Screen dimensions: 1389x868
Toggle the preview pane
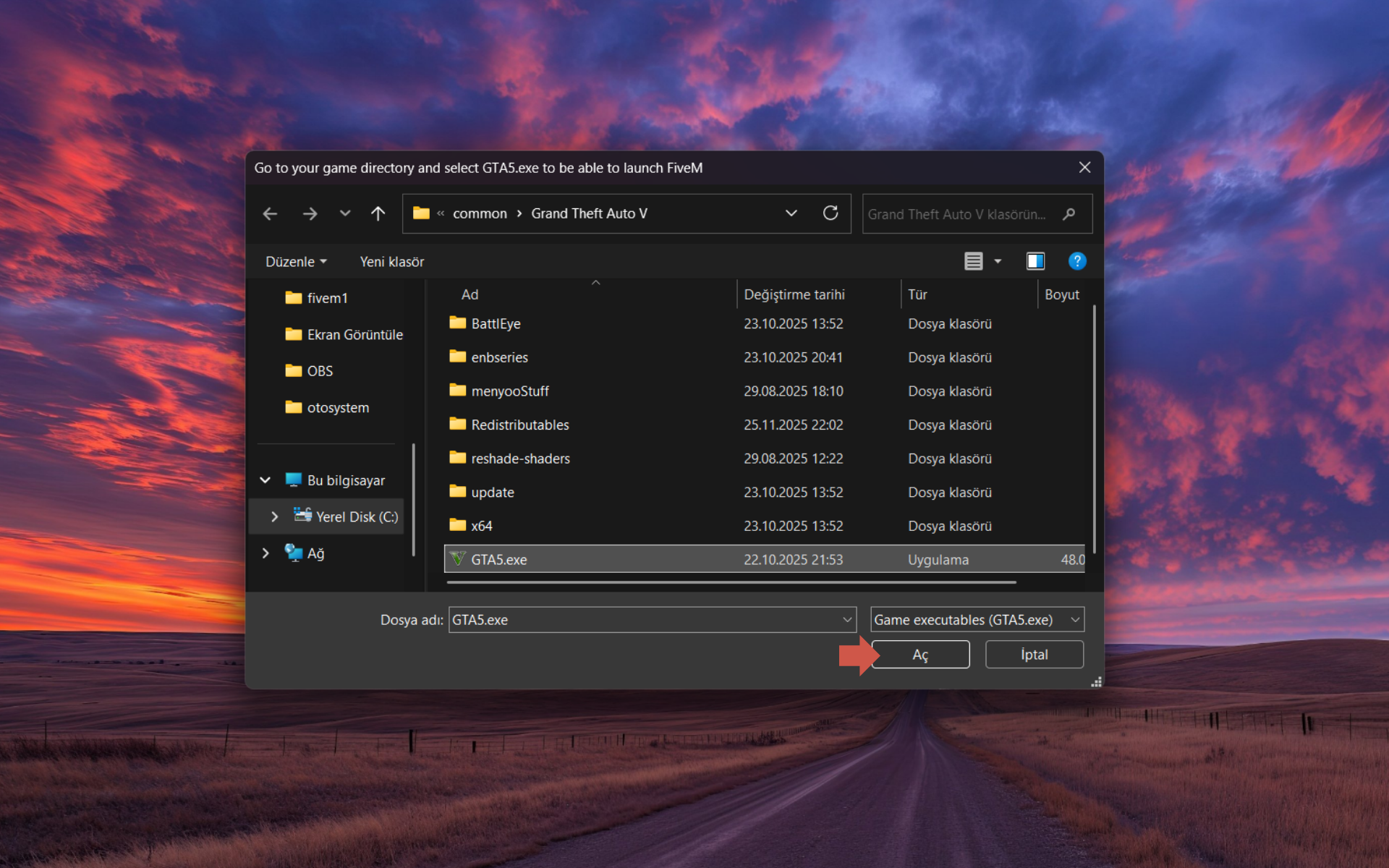click(1035, 261)
